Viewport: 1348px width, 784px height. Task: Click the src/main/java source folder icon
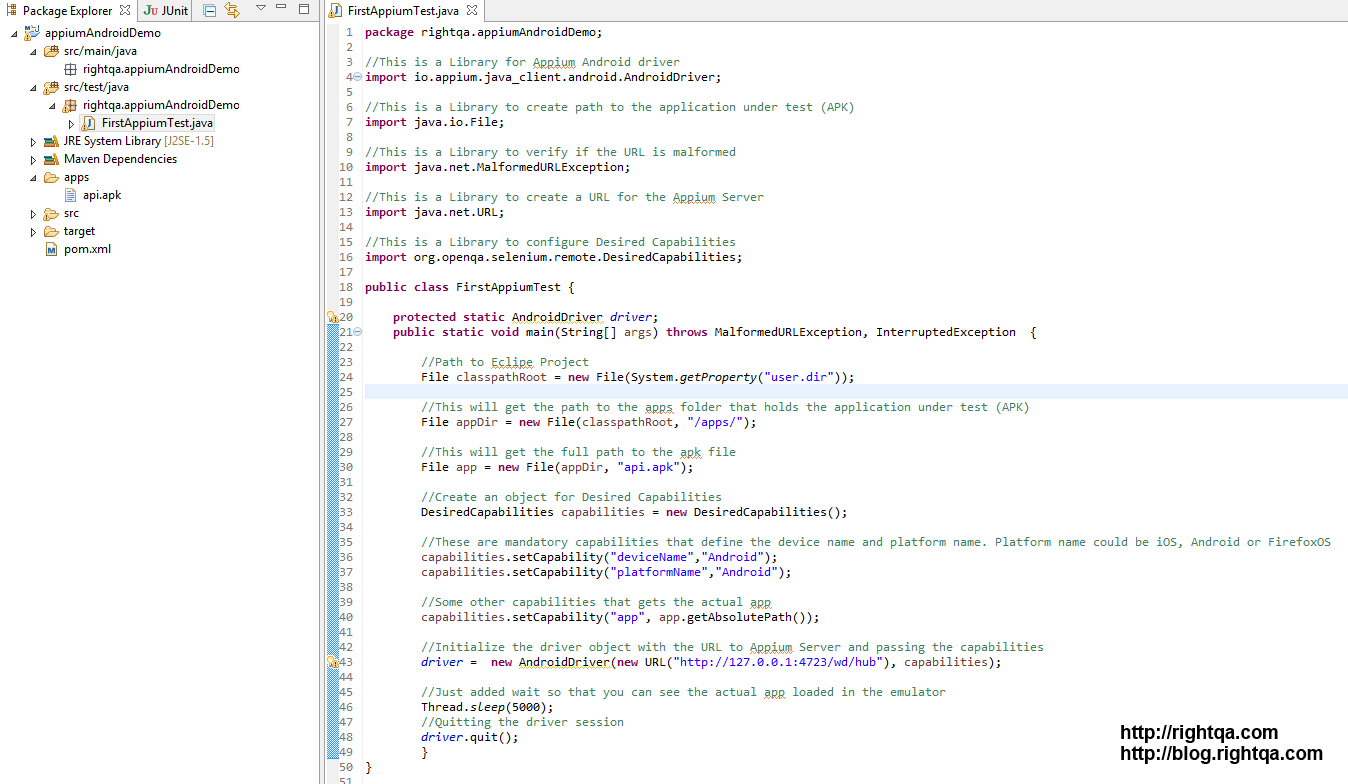51,51
